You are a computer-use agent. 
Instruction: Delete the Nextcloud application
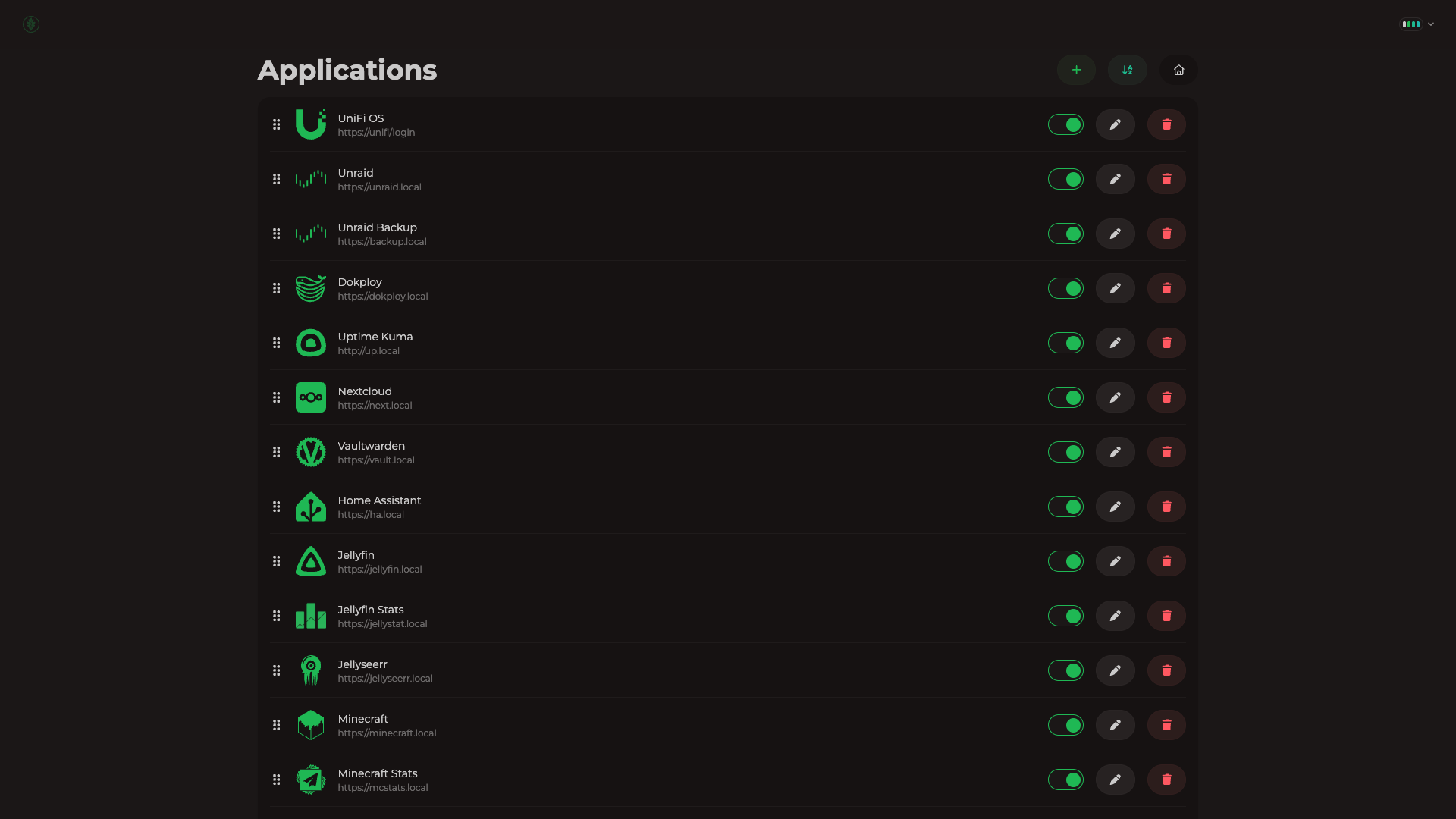1166,397
